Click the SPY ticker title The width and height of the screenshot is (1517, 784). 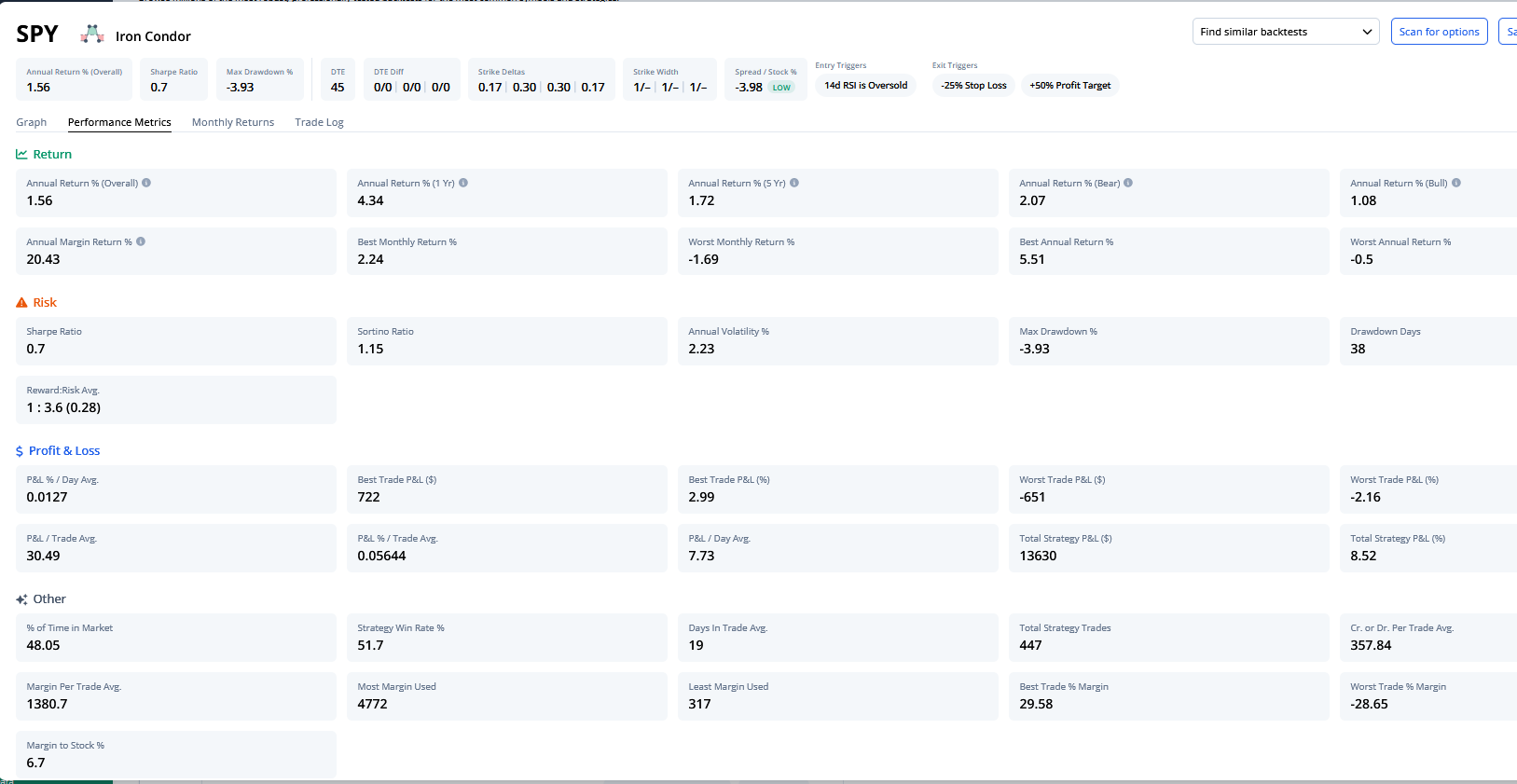37,34
